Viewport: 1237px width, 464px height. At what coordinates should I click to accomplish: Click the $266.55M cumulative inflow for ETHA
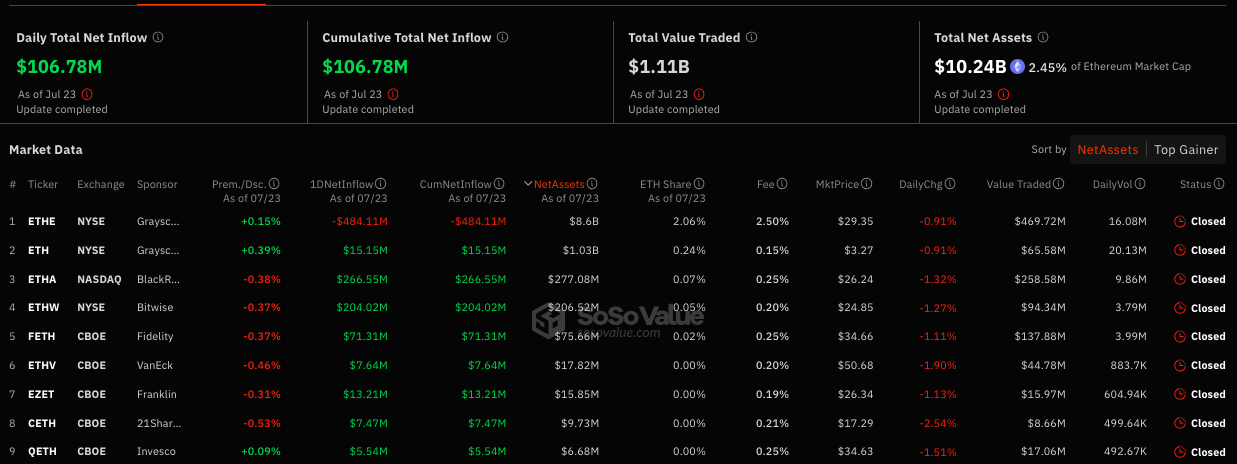(x=480, y=279)
